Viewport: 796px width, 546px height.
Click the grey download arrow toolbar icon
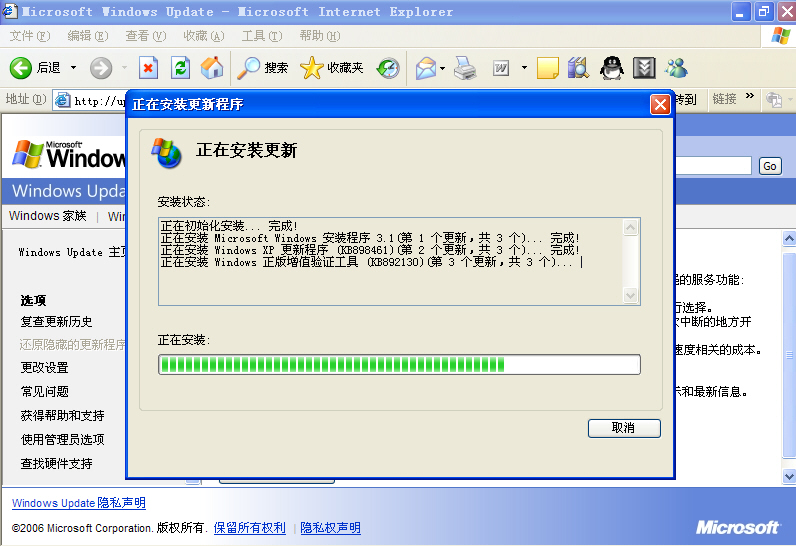(644, 67)
